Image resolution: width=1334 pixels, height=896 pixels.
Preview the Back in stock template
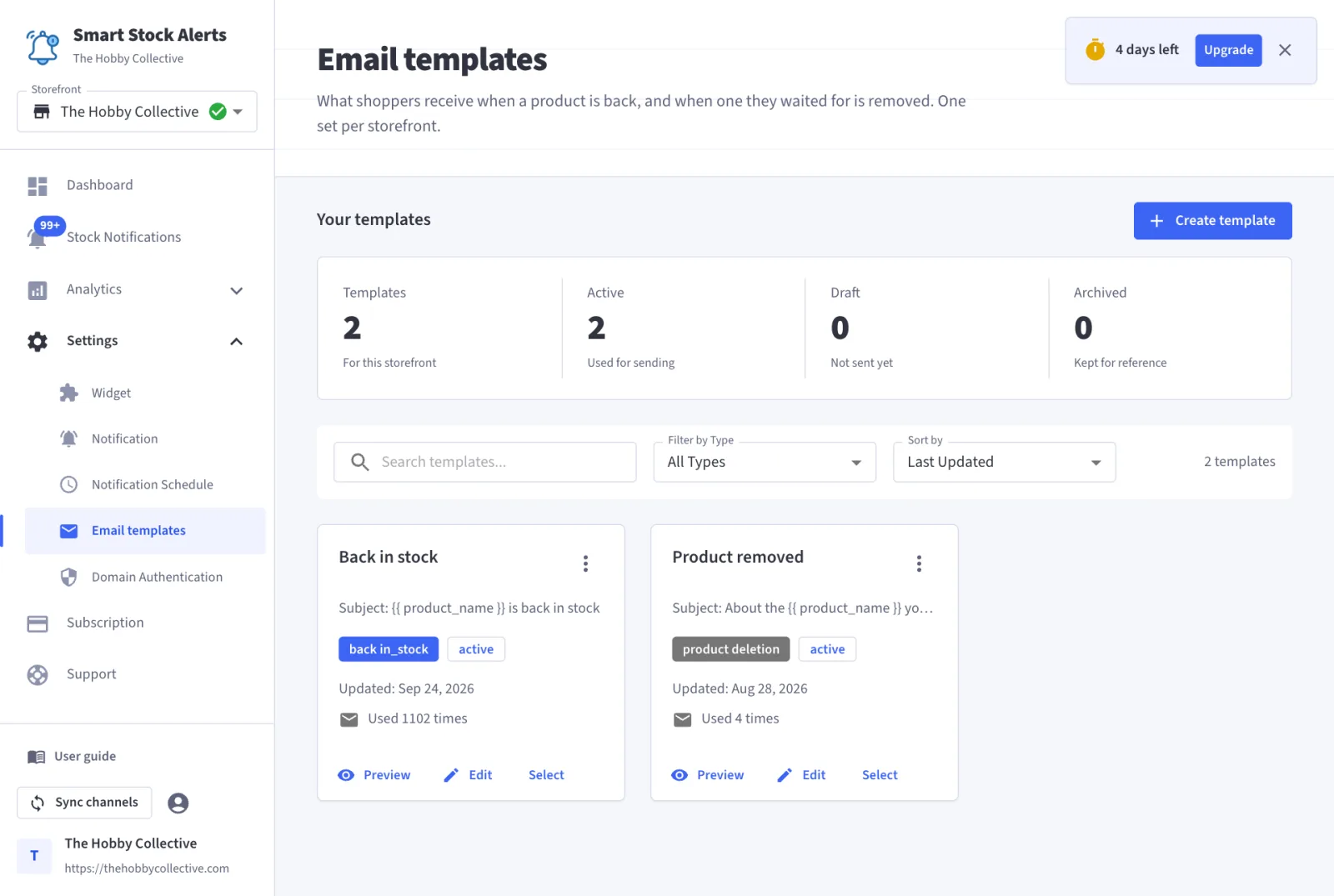coord(374,775)
